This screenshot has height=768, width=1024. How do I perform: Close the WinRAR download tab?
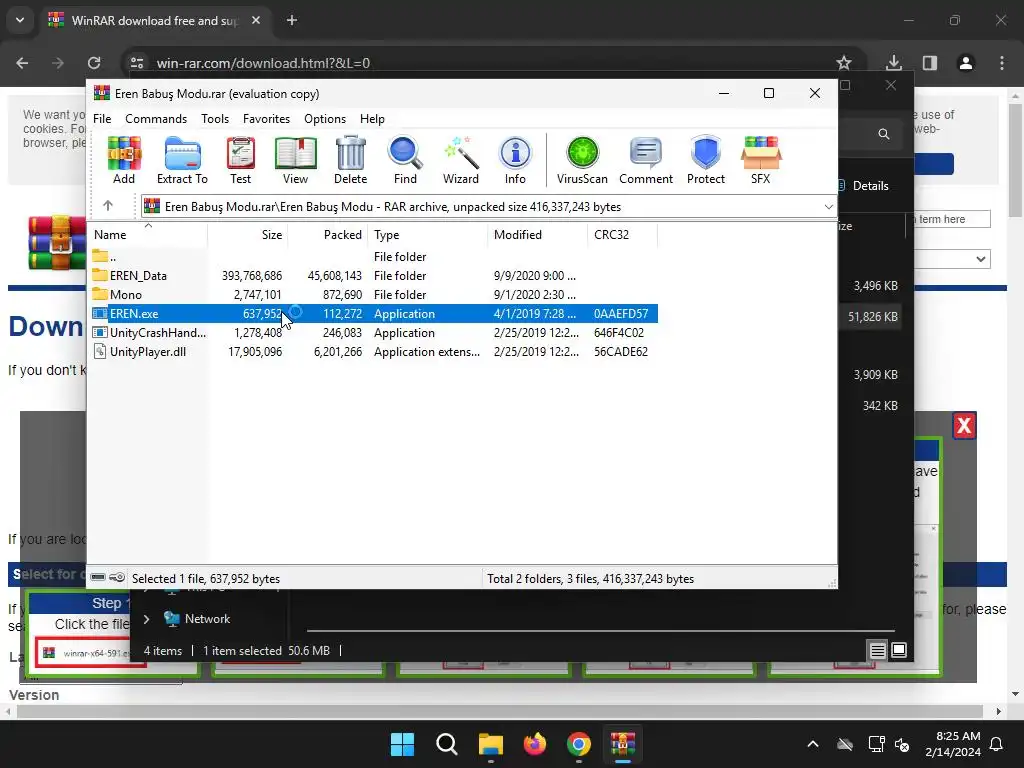[x=256, y=20]
